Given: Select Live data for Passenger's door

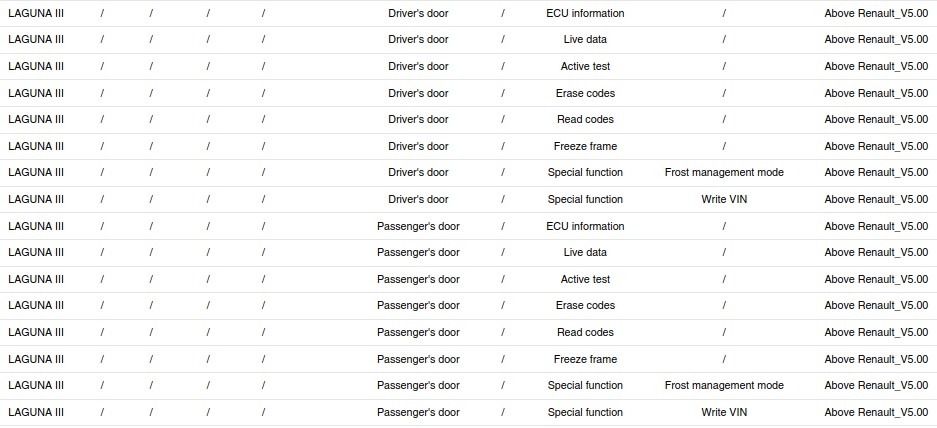Looking at the screenshot, I should pyautogui.click(x=585, y=252).
